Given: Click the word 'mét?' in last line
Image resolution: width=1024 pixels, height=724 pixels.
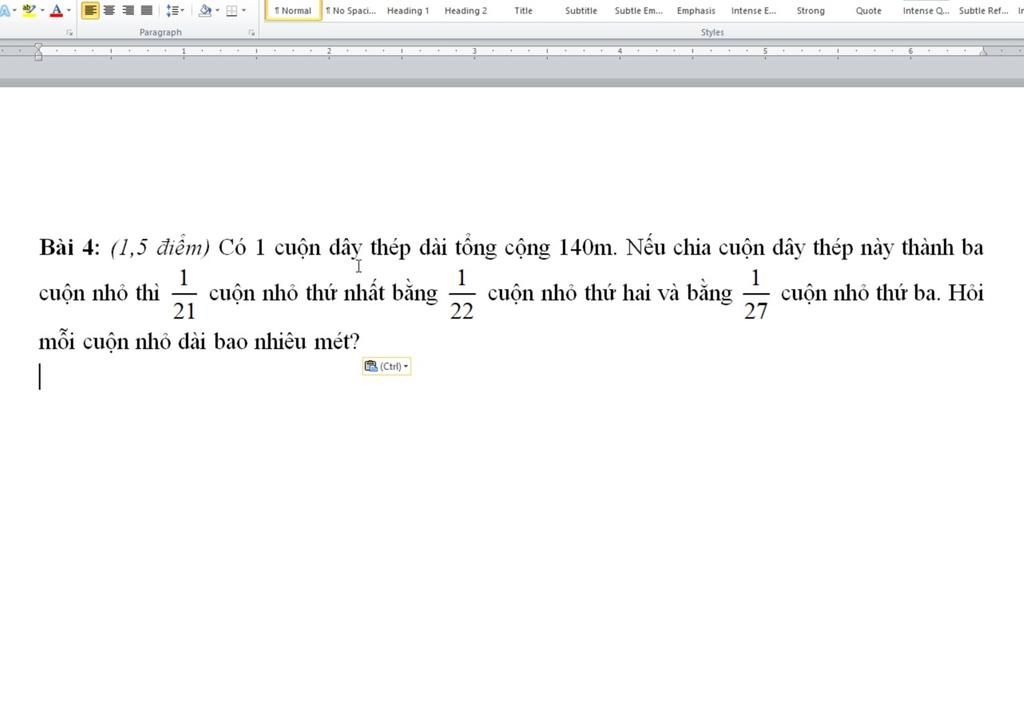Looking at the screenshot, I should click(337, 341).
